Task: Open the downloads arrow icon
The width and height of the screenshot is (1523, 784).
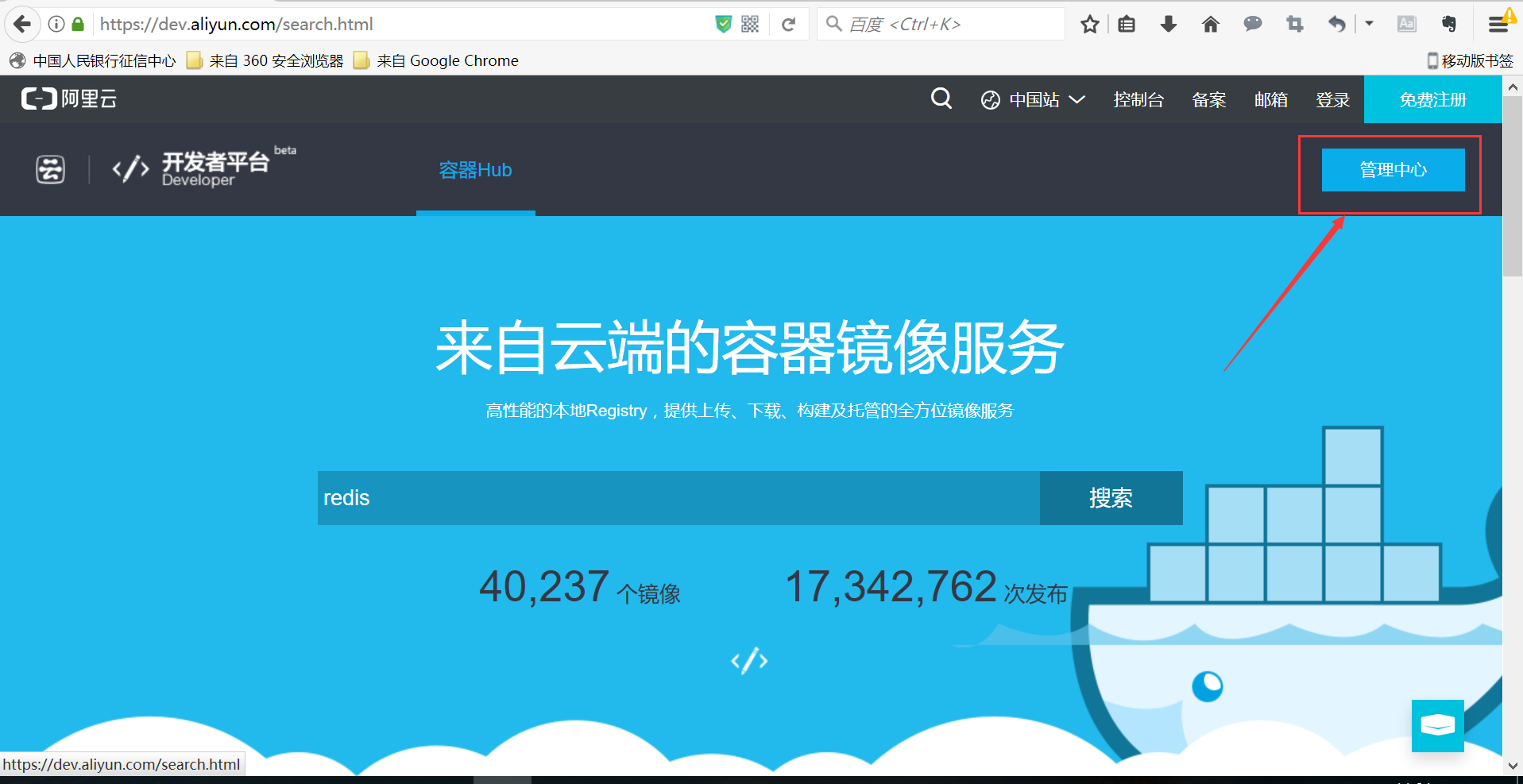Action: (x=1169, y=25)
